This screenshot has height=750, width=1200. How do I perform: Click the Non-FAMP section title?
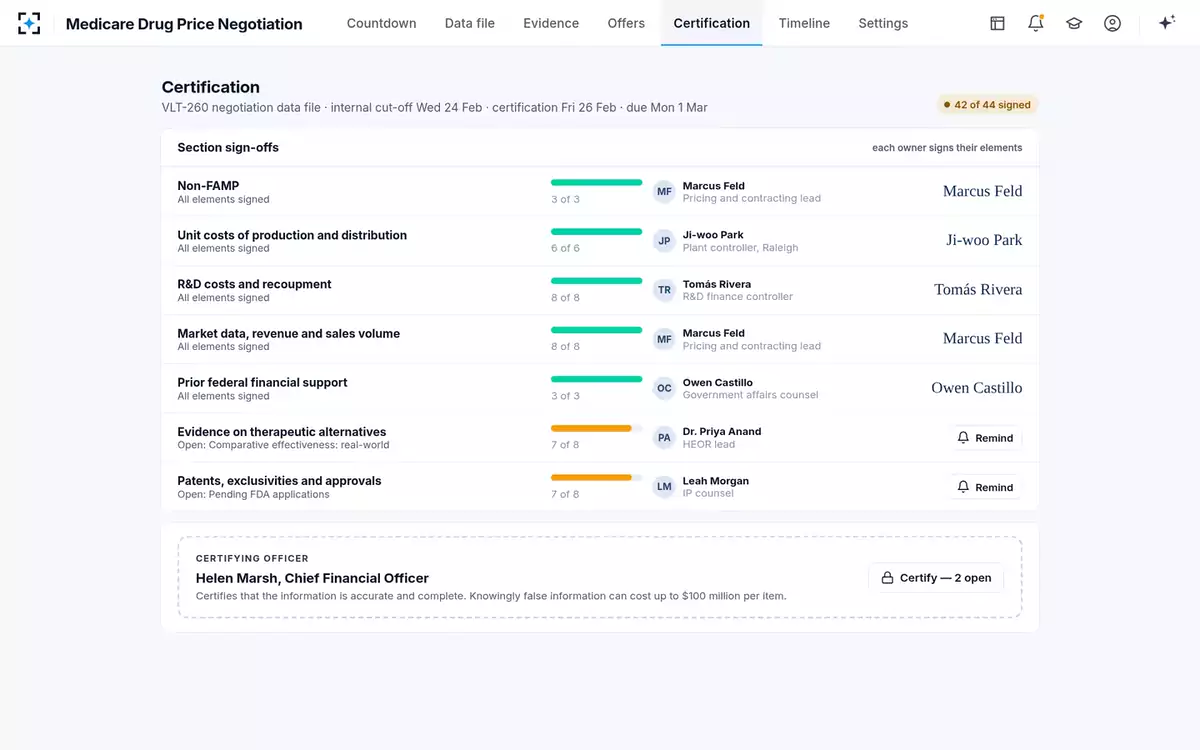208,186
